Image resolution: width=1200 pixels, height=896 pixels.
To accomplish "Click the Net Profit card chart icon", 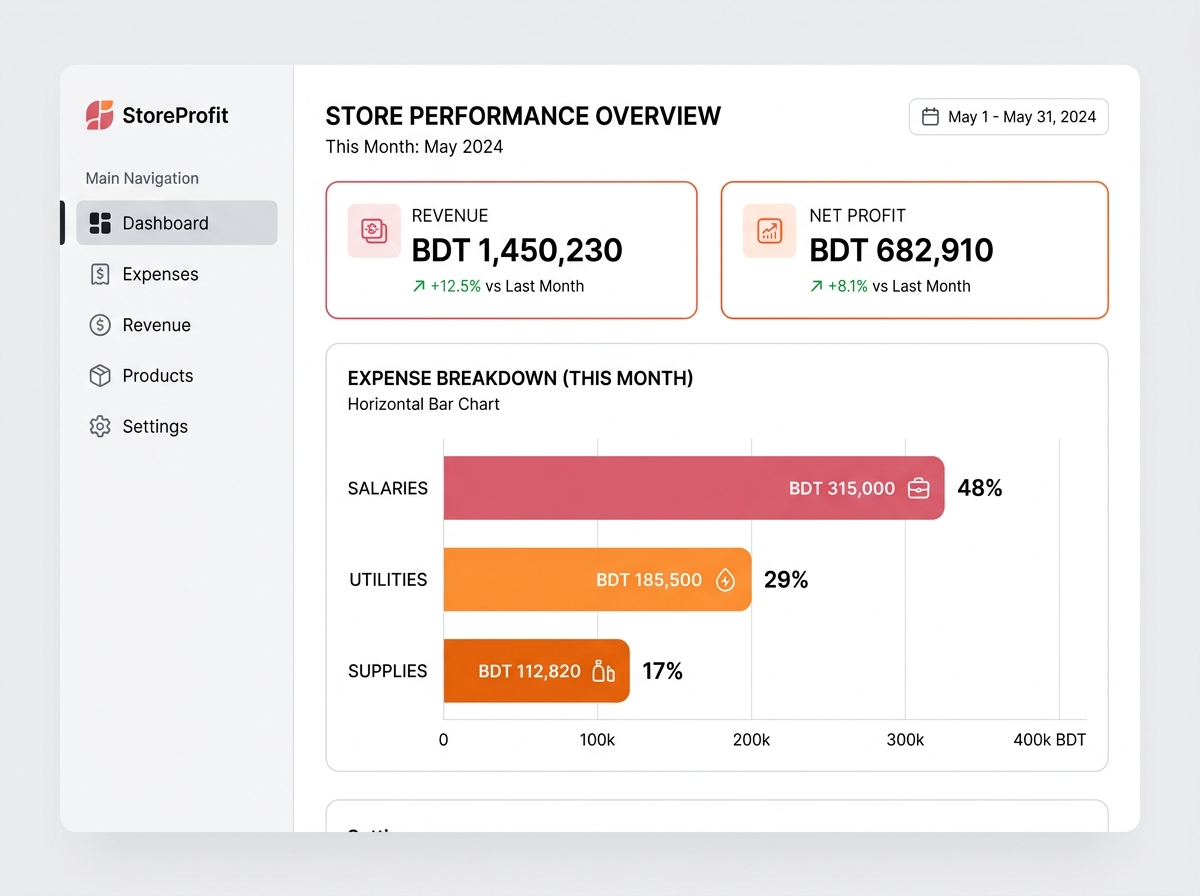I will click(769, 231).
